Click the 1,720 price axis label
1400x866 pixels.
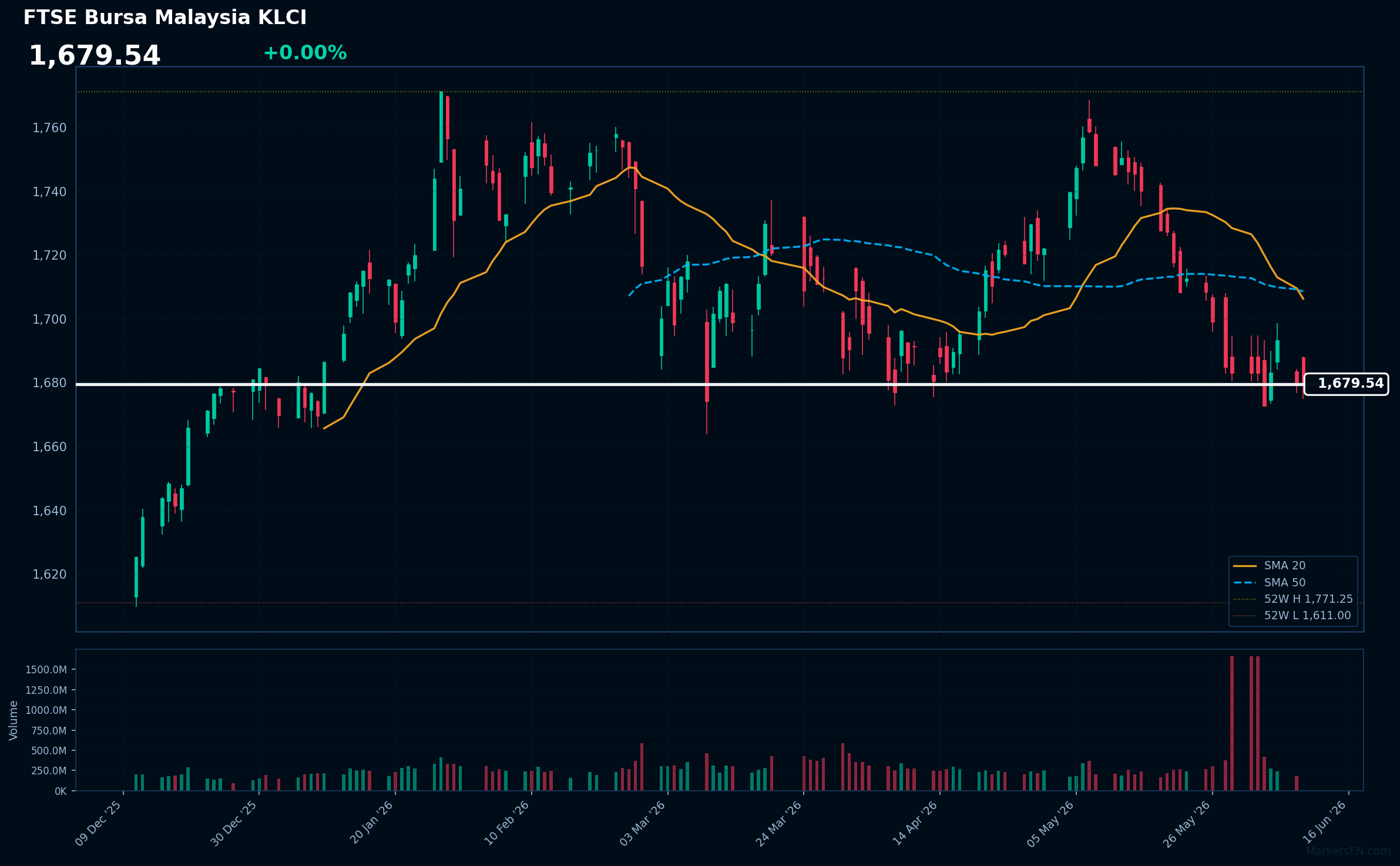[50, 256]
